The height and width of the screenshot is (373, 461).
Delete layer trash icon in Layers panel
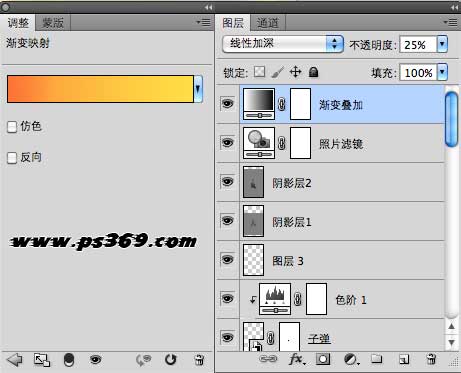click(431, 359)
